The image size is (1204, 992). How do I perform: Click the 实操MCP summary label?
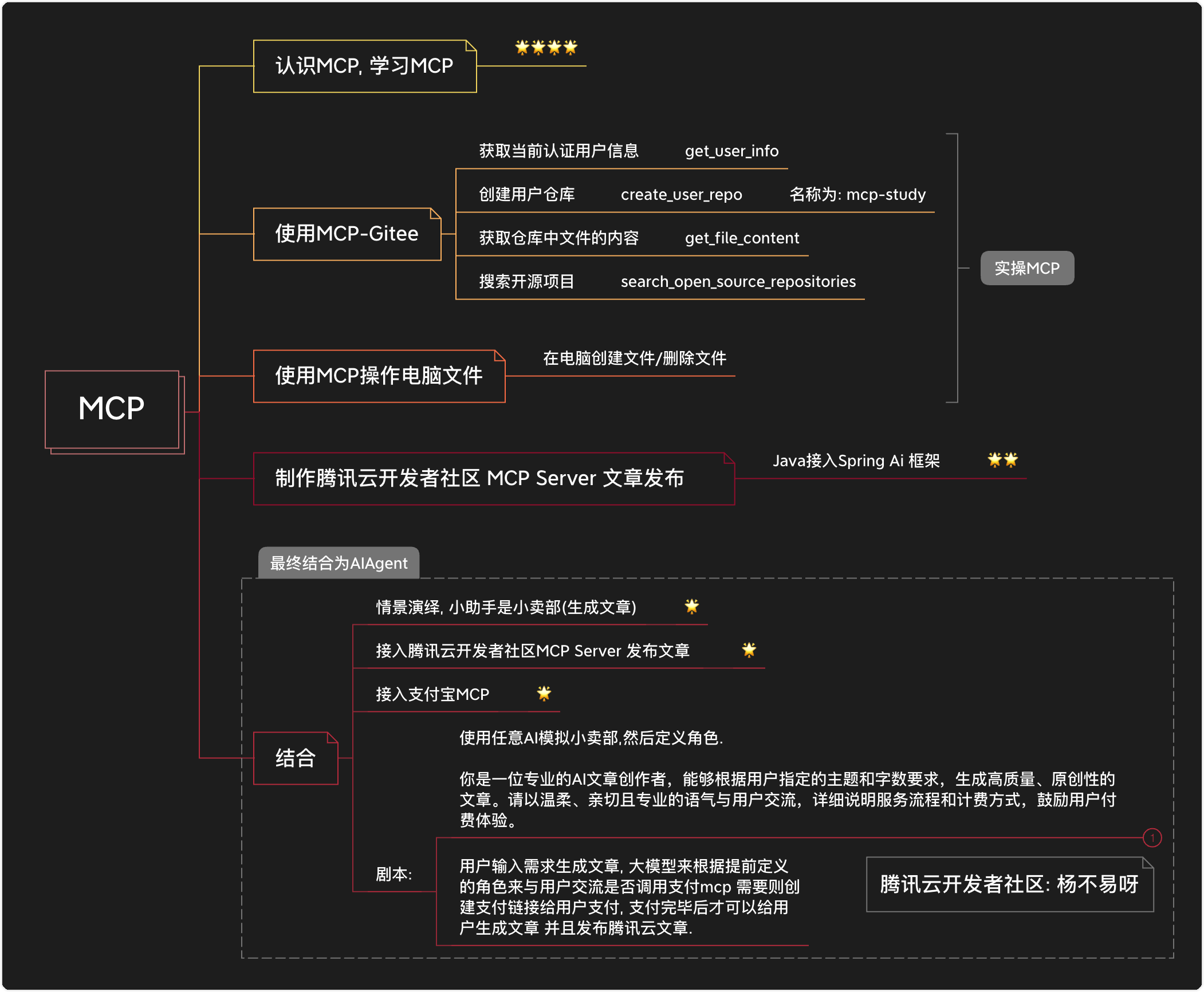pos(1026,268)
